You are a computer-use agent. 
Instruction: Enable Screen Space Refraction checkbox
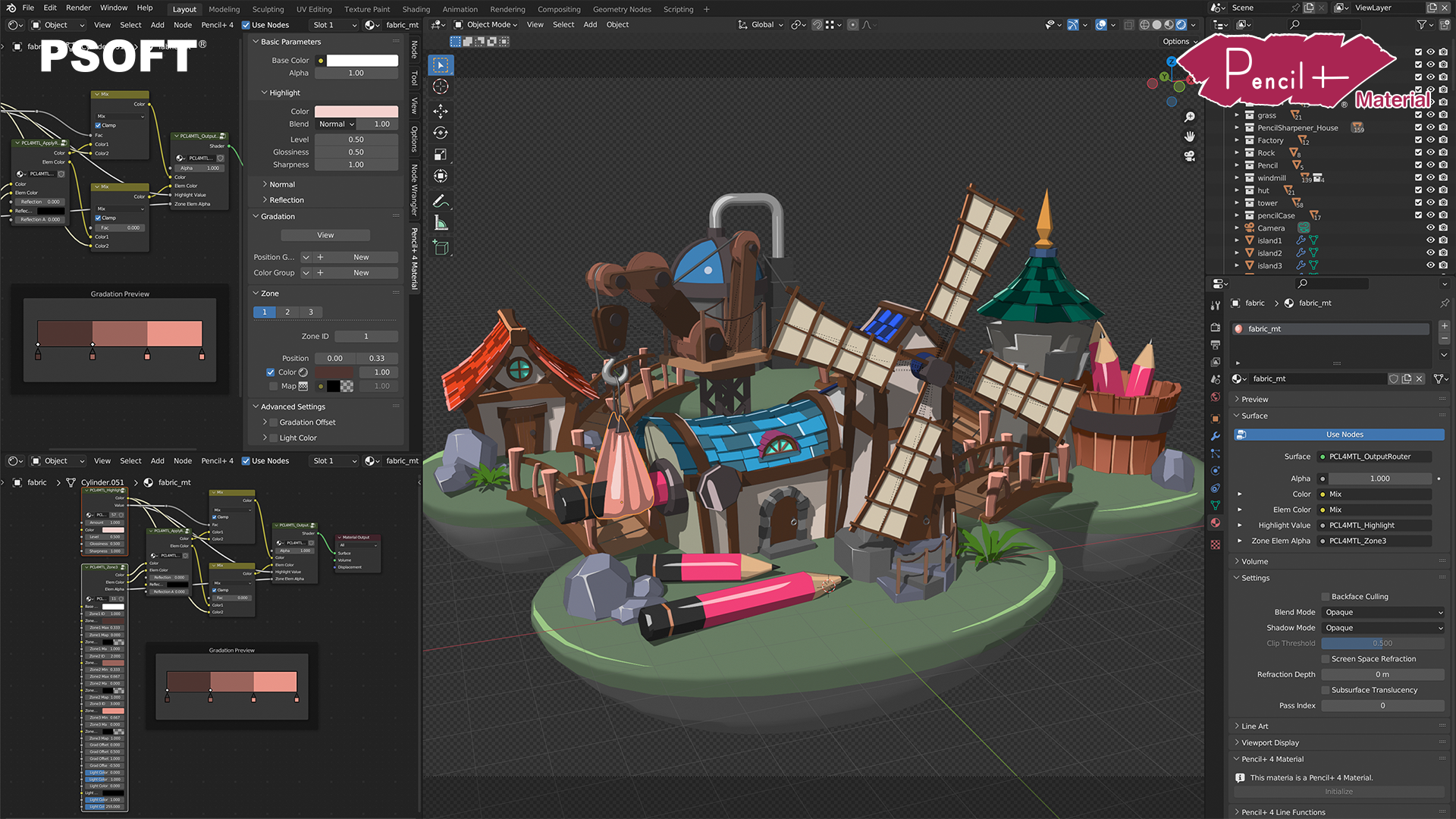[1326, 659]
